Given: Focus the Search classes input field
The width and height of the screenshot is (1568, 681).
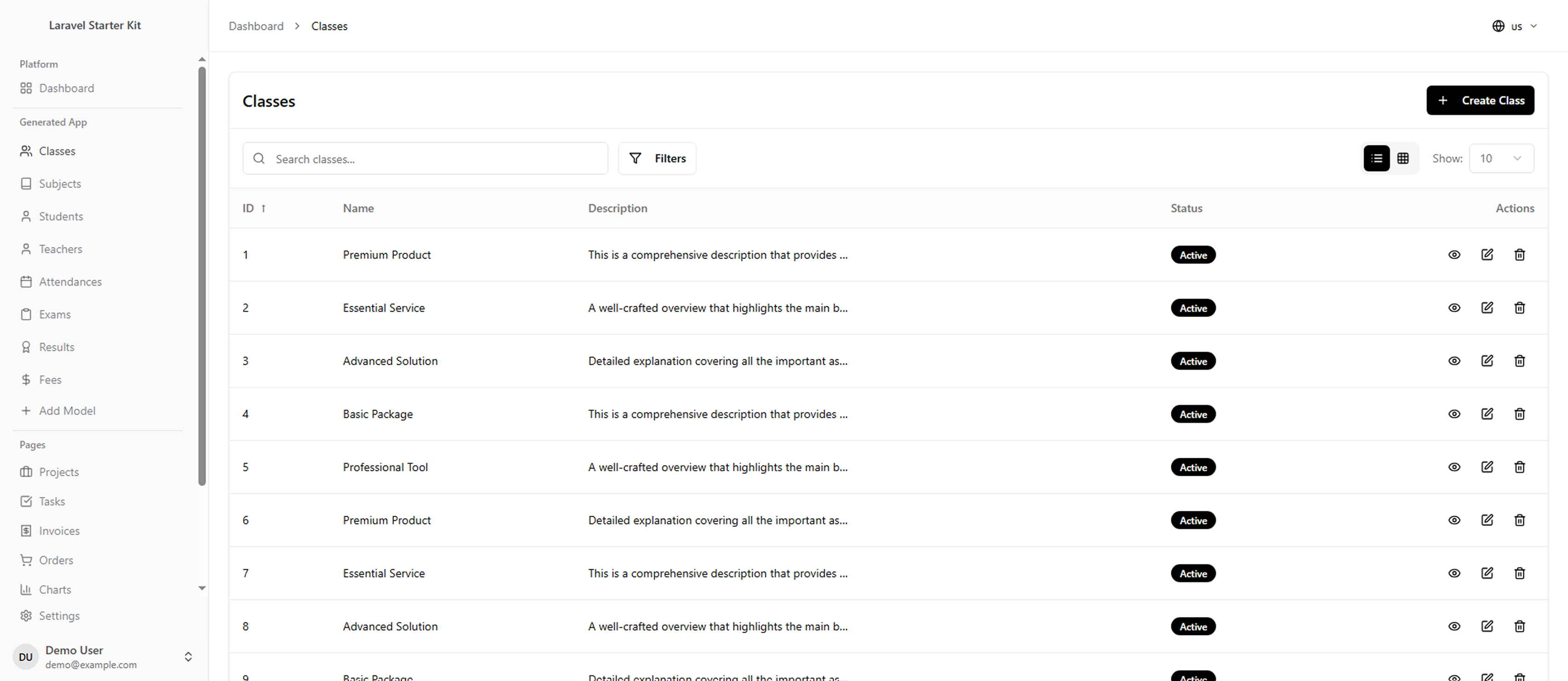Looking at the screenshot, I should (x=425, y=158).
